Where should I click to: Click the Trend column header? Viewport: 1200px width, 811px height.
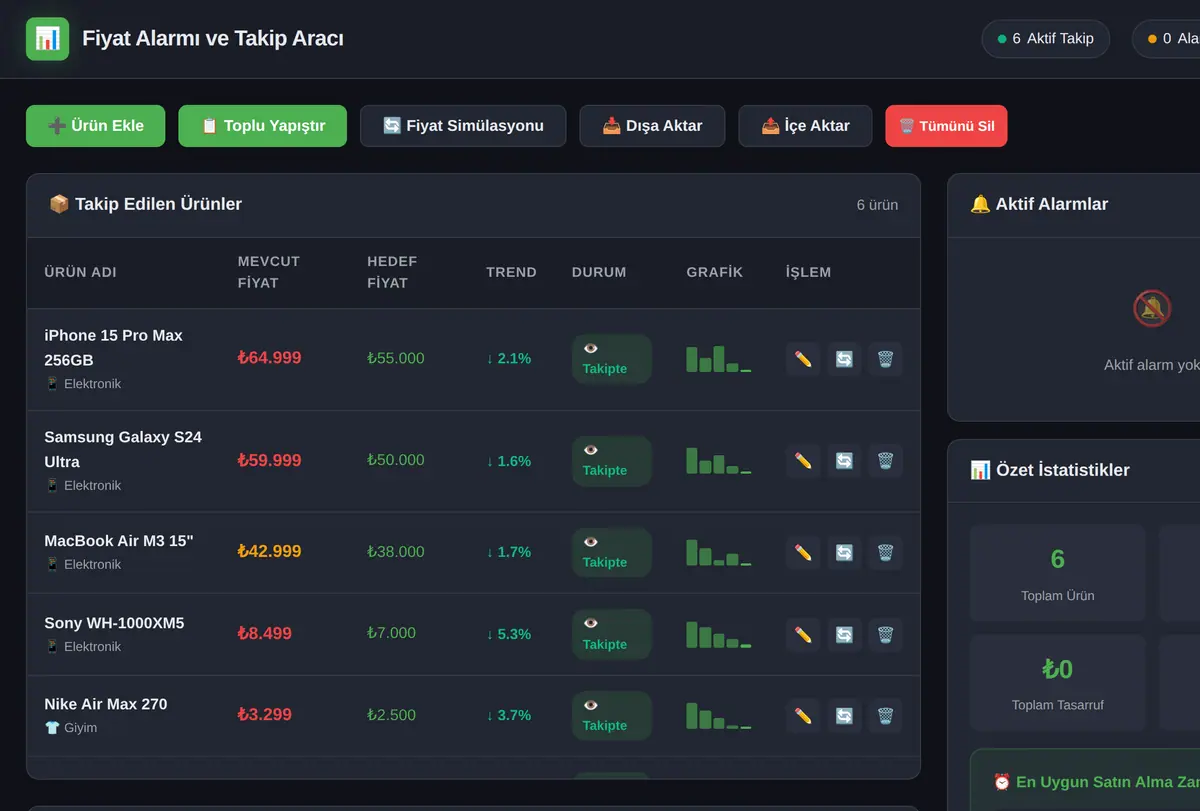point(511,272)
